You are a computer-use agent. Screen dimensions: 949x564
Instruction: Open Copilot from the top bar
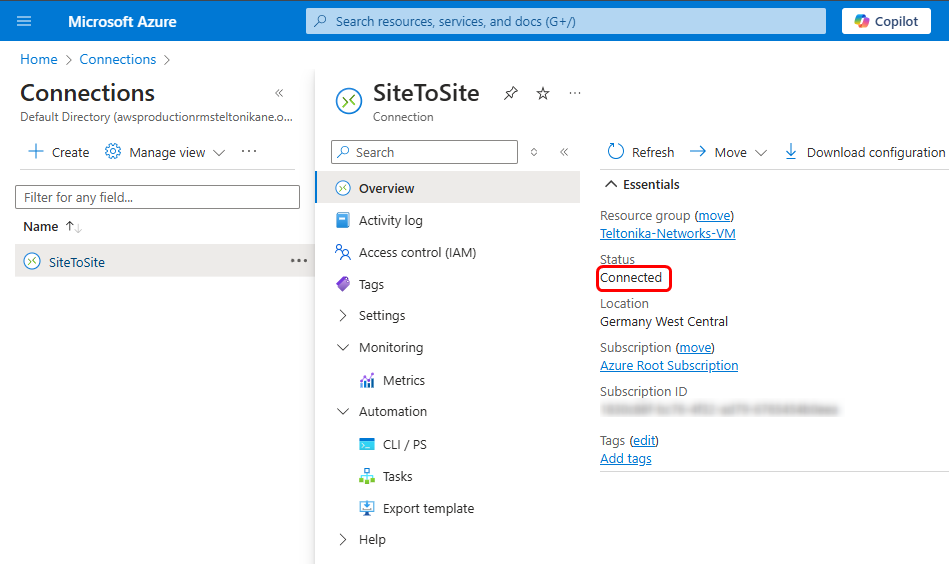coord(886,21)
